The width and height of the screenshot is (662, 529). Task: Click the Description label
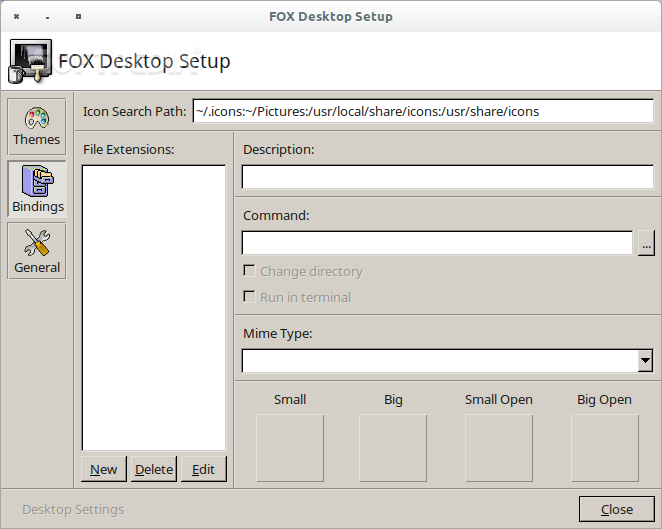coord(279,149)
